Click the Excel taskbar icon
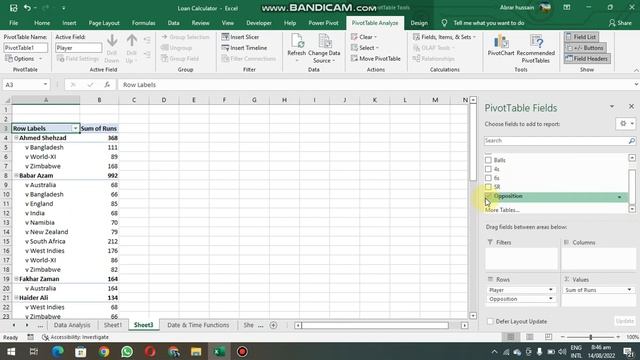640x360 pixels. tap(219, 351)
